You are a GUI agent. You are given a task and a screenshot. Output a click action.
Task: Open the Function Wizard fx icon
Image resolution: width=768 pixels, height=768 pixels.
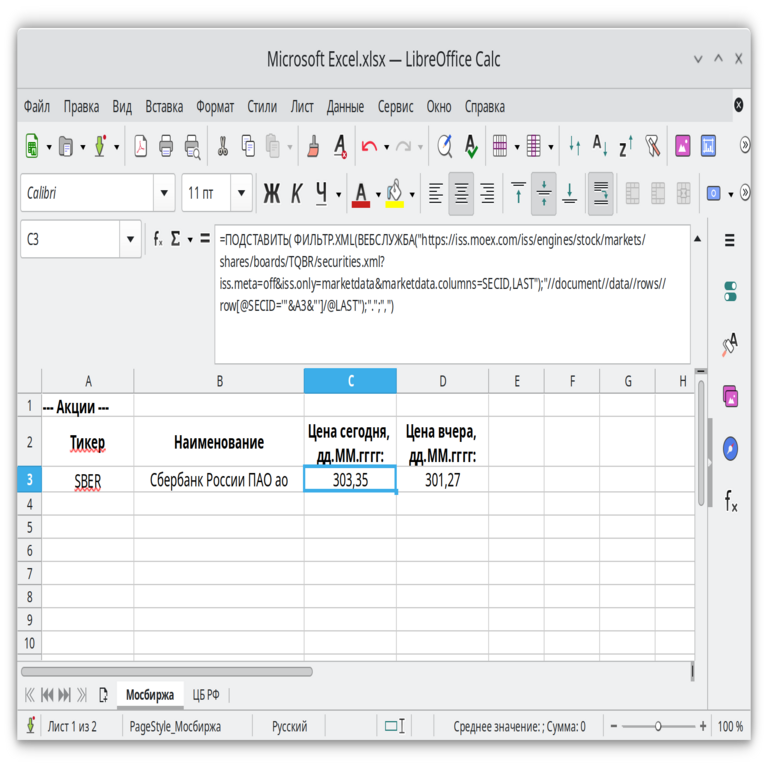coord(158,239)
